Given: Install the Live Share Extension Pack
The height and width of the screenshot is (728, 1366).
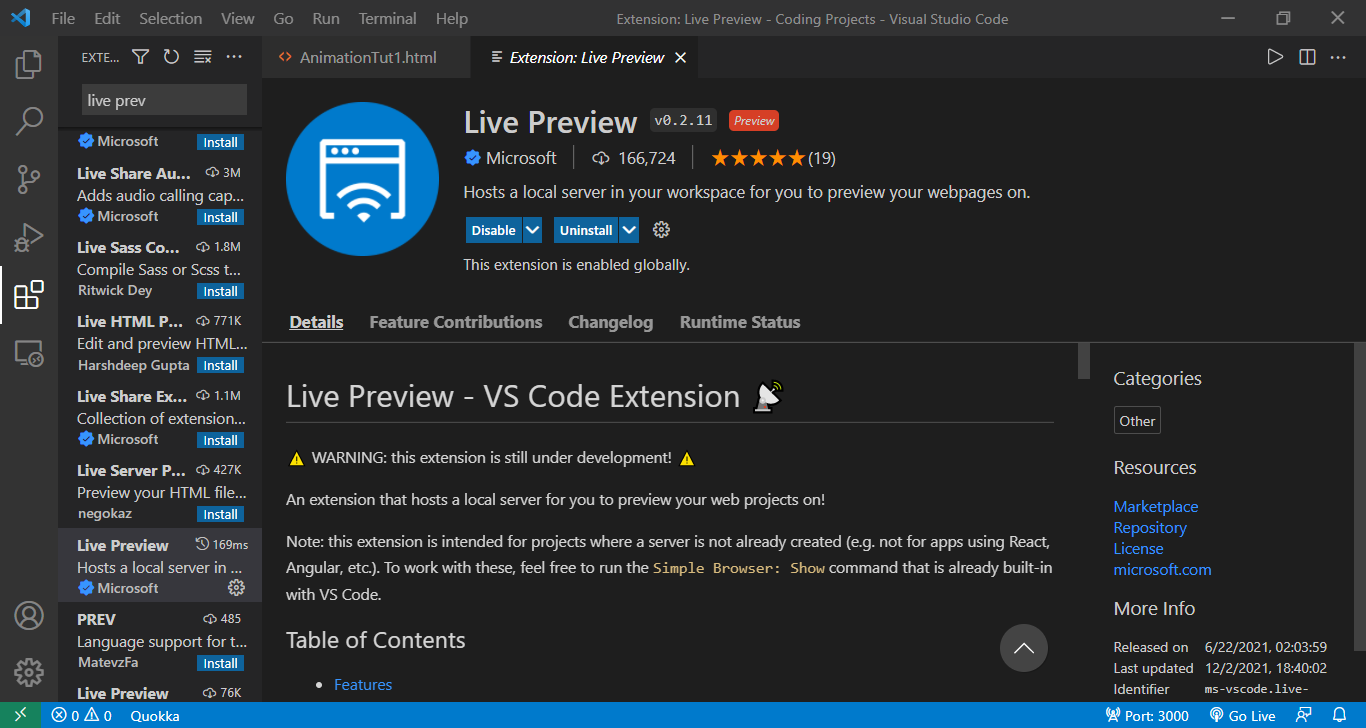Looking at the screenshot, I should pyautogui.click(x=220, y=440).
